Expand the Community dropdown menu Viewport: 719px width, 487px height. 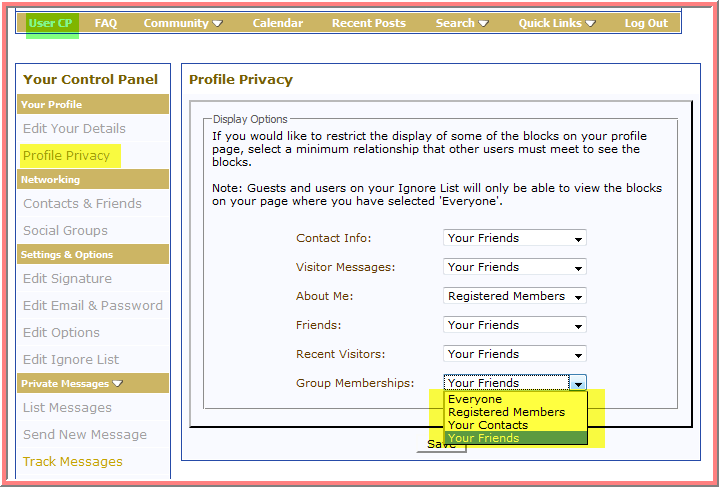click(183, 23)
